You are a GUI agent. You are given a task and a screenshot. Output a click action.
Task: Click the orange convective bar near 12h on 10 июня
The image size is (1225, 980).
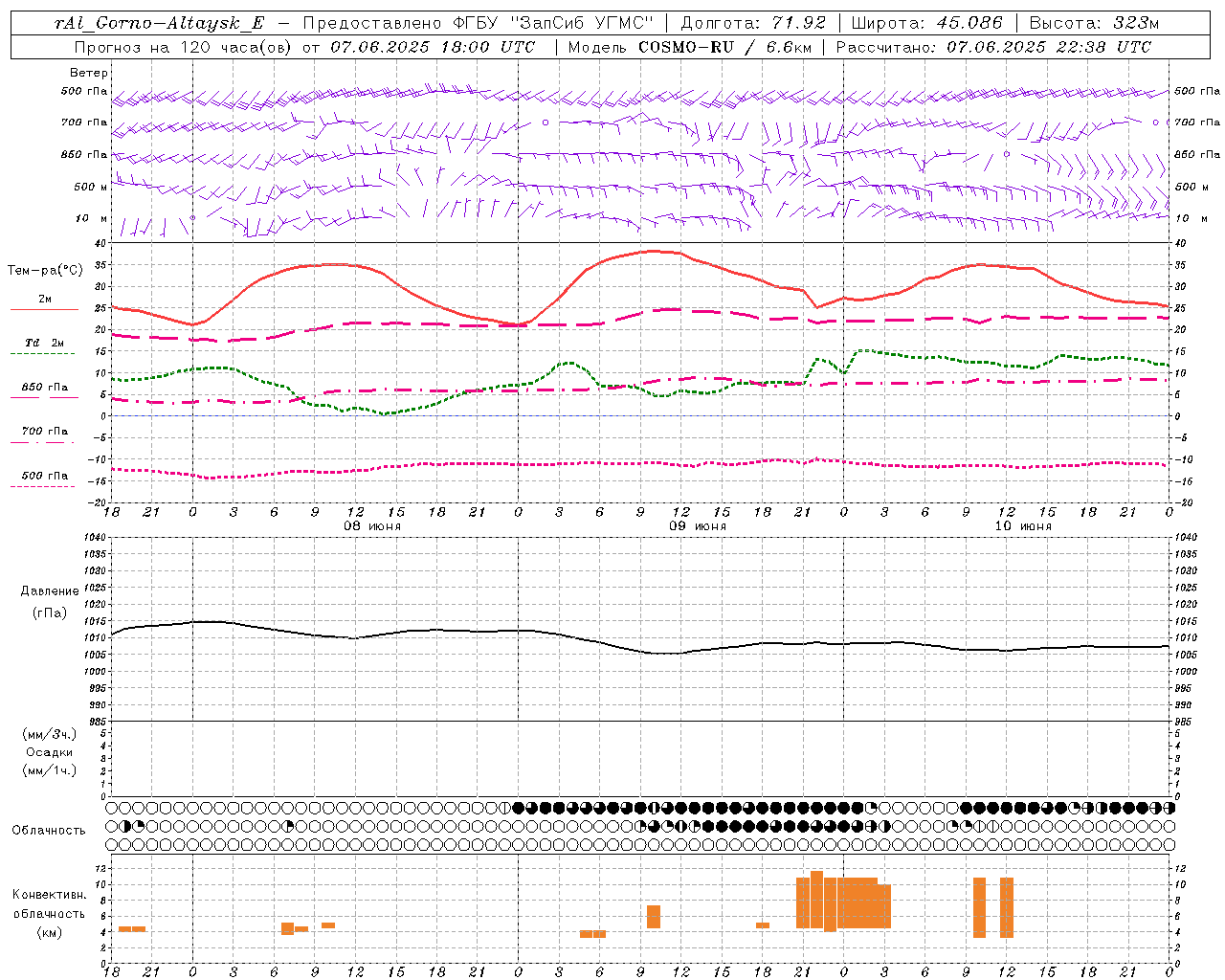pos(1007,907)
